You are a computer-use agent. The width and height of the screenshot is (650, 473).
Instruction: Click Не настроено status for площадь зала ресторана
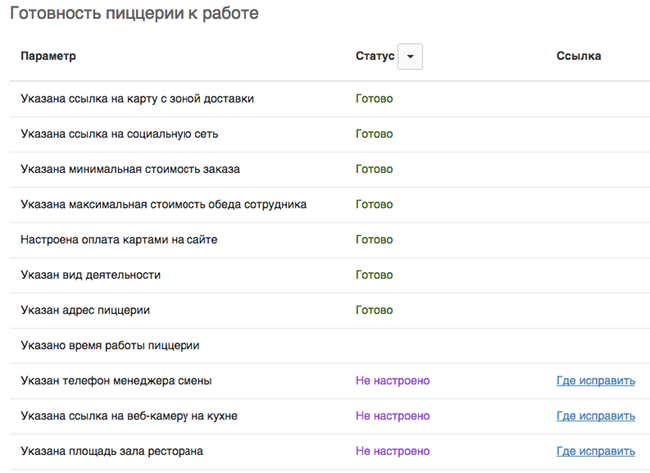[393, 451]
